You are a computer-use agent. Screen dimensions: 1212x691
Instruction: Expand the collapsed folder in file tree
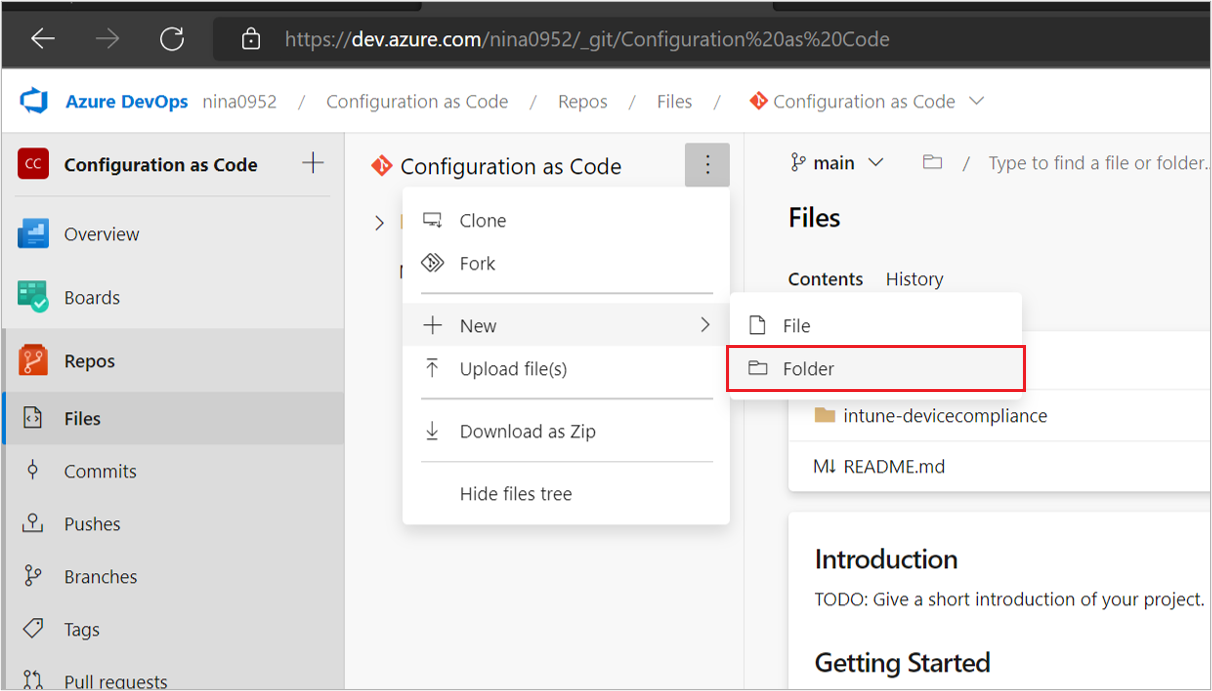coord(379,222)
